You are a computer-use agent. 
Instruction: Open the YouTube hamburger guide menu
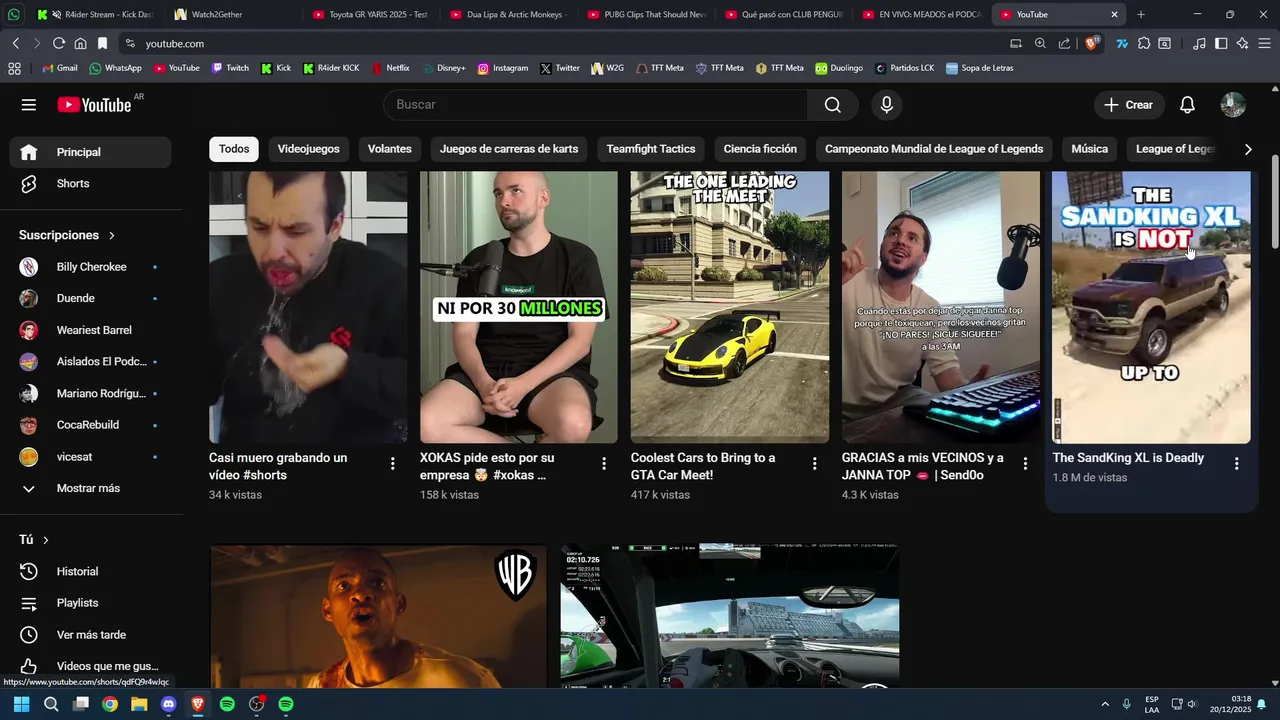pyautogui.click(x=29, y=105)
